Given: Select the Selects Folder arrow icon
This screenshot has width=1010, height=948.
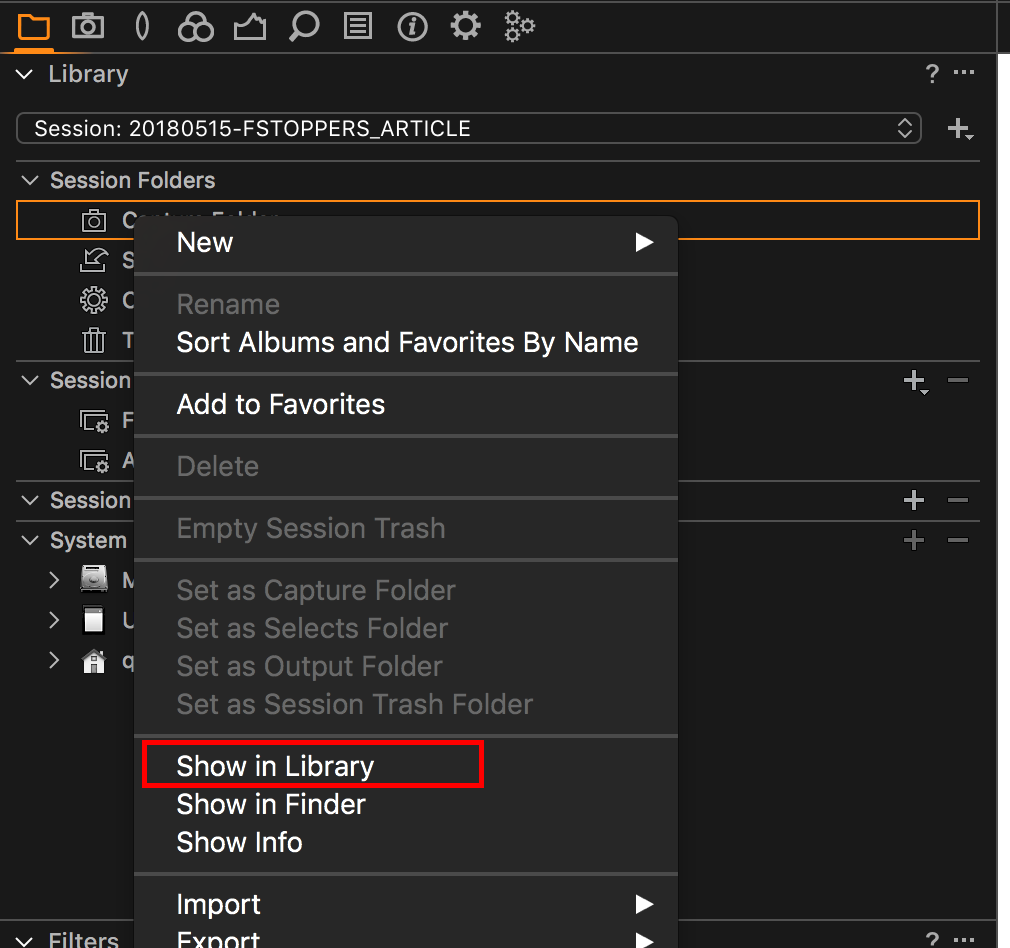Looking at the screenshot, I should [x=94, y=260].
